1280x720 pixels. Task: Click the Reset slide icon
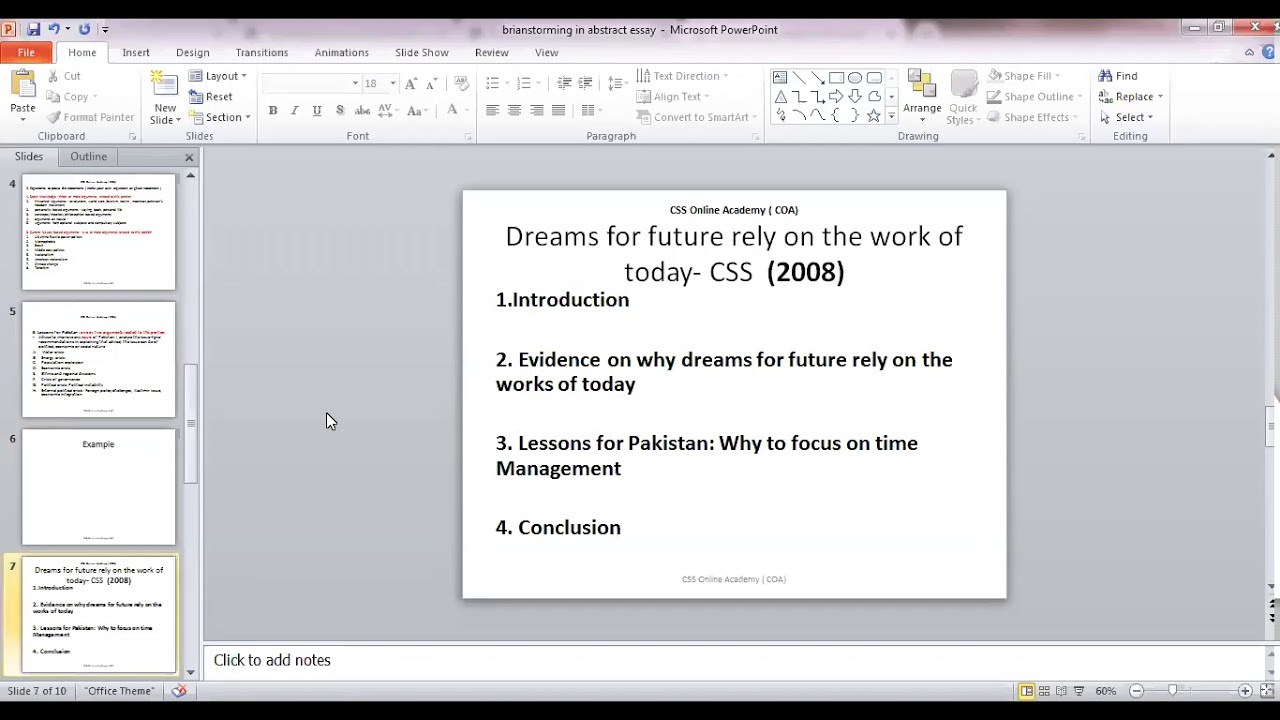coord(195,97)
